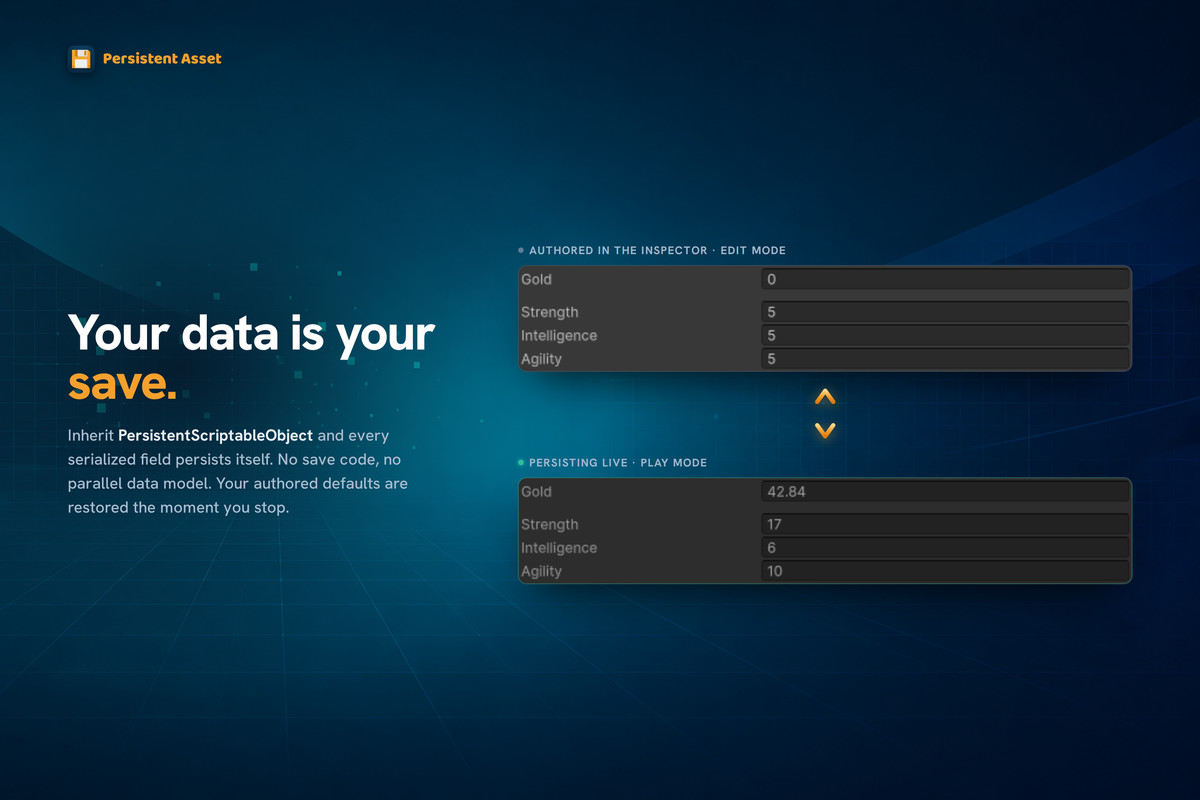Click the Agility label in Play Mode panel
This screenshot has height=800, width=1200.
(541, 571)
